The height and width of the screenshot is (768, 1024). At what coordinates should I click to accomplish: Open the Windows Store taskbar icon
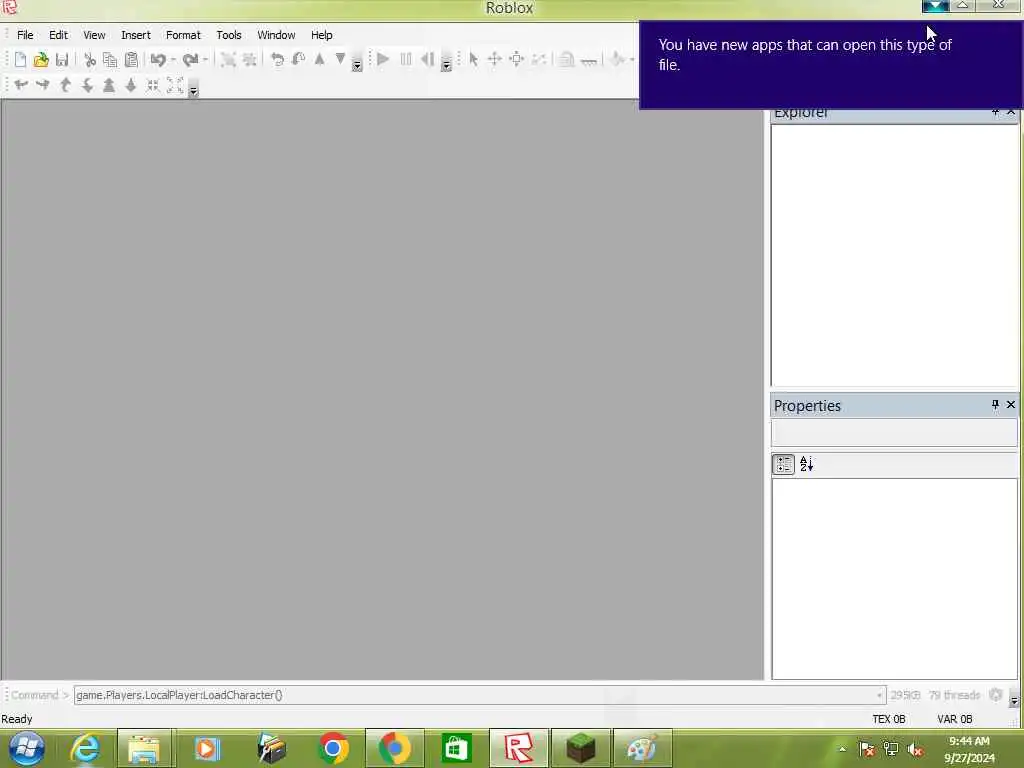point(456,748)
